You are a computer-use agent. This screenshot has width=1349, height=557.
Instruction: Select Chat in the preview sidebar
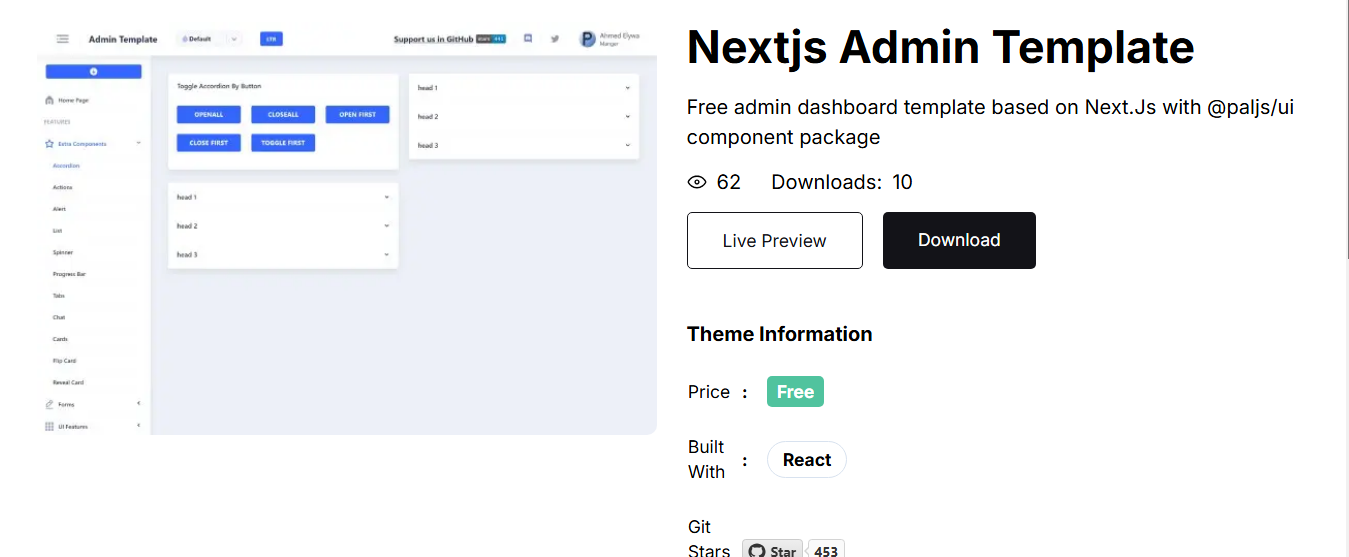(x=58, y=317)
